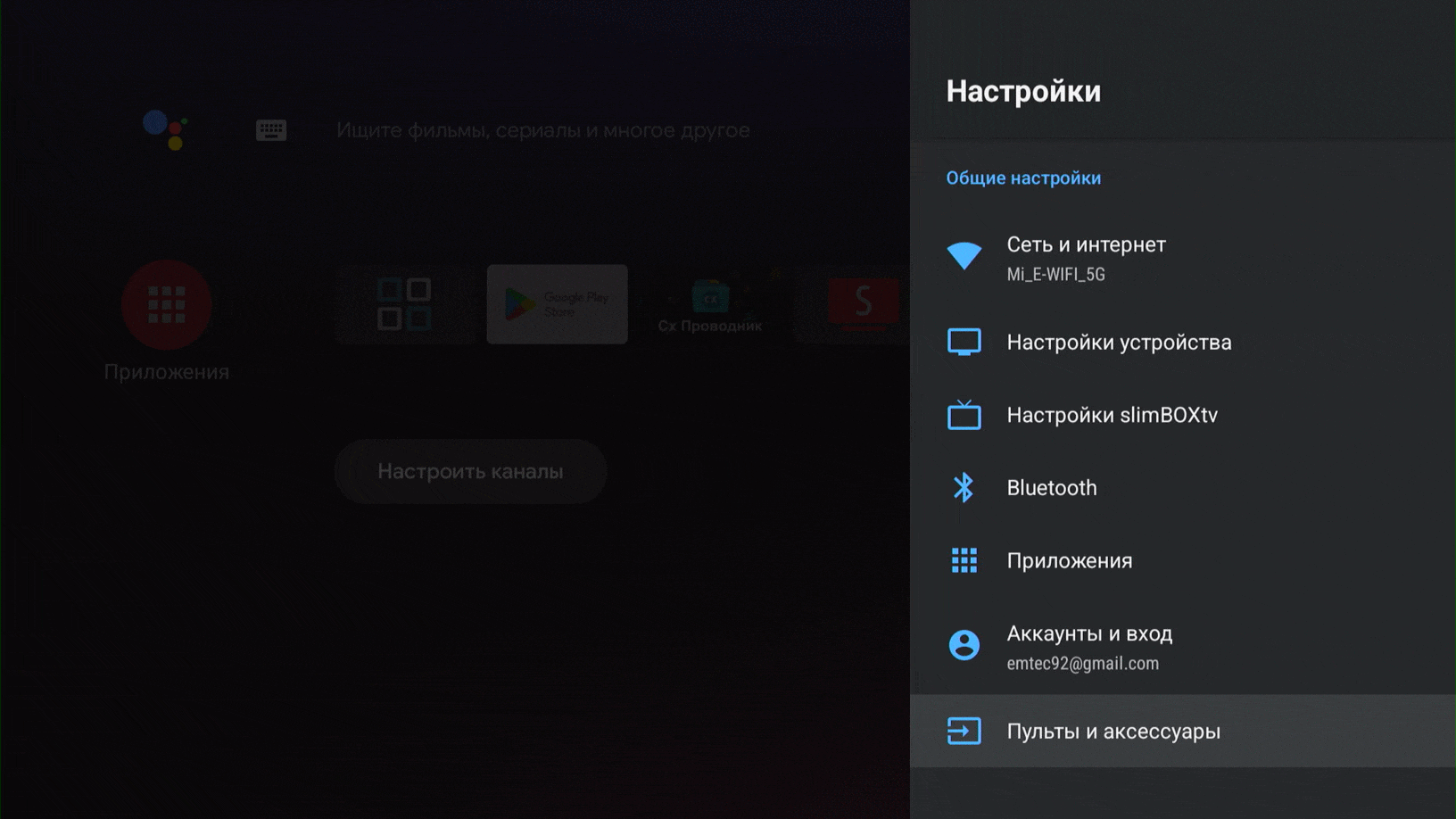Click the monitor icon for Настройки устройства
The width and height of the screenshot is (1456, 819).
964,342
